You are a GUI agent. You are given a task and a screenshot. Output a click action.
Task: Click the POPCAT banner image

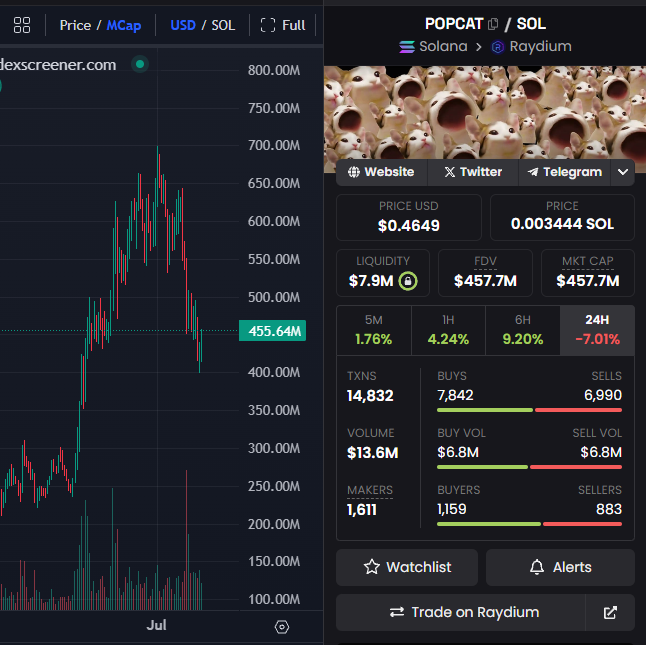click(485, 113)
